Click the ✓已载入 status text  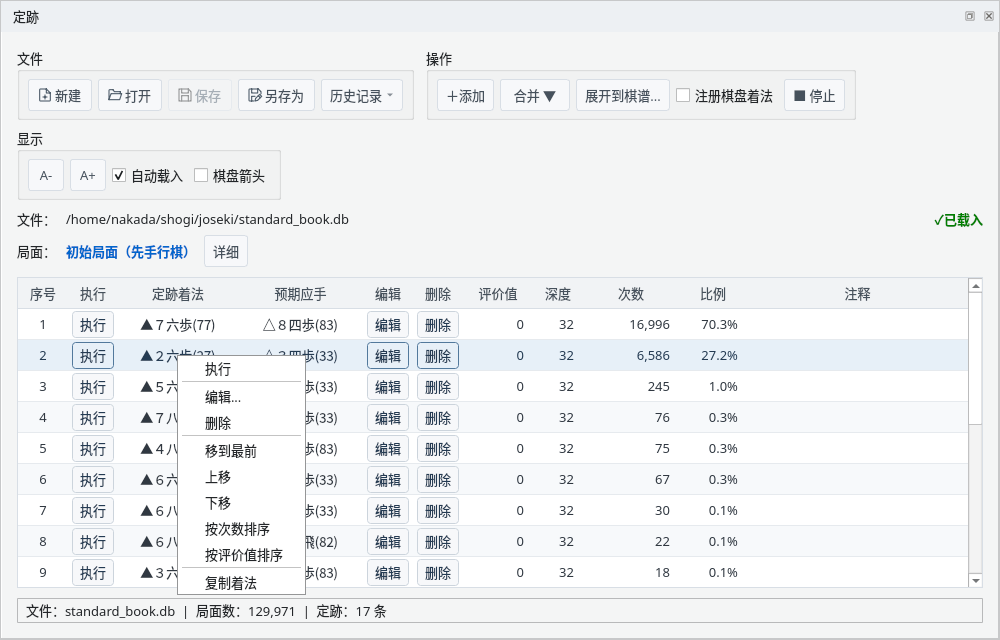click(x=958, y=221)
